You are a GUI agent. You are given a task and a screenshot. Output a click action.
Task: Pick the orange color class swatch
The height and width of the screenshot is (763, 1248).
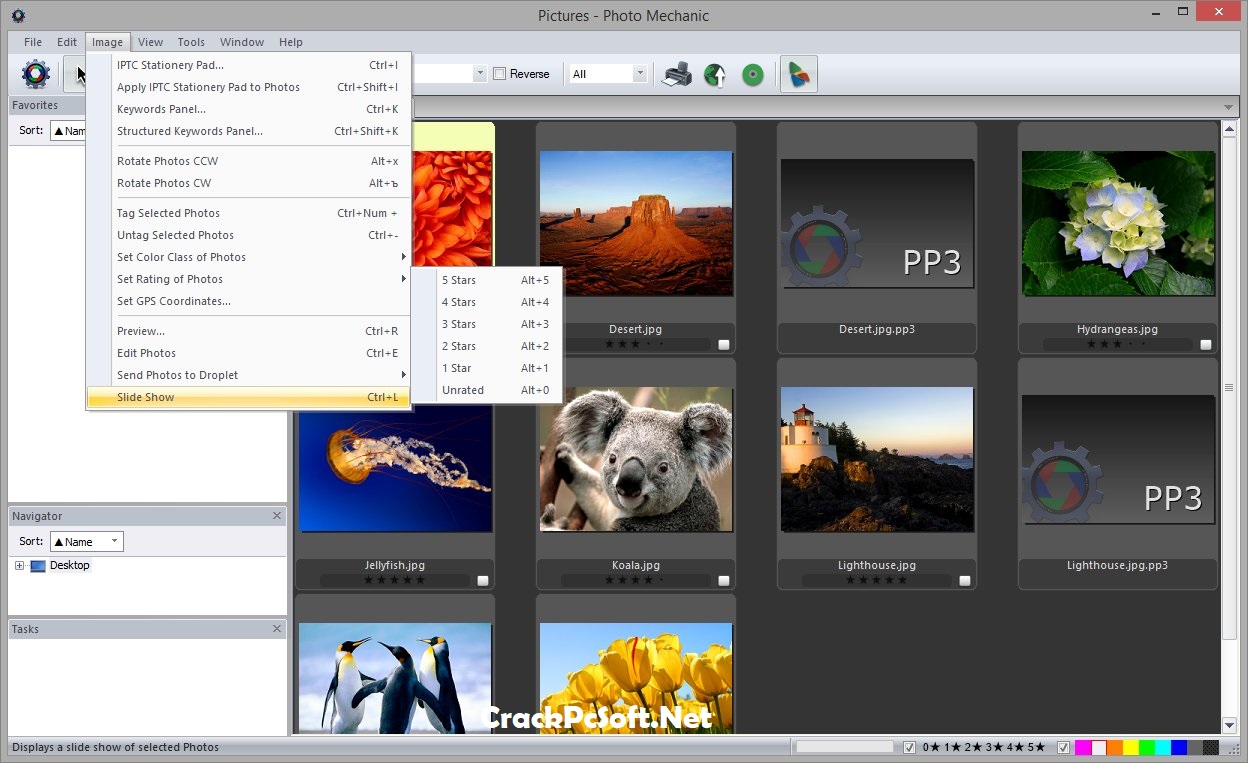coord(1115,747)
